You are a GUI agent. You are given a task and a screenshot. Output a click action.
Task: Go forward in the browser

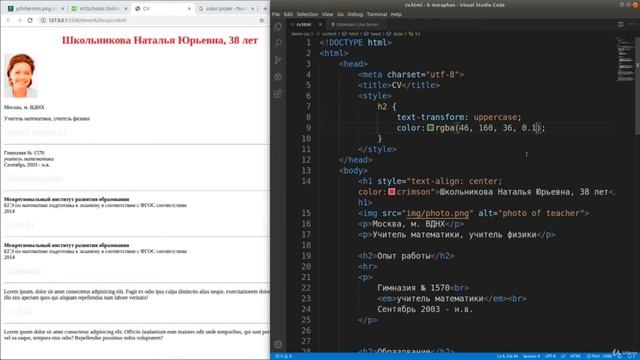pos(19,20)
